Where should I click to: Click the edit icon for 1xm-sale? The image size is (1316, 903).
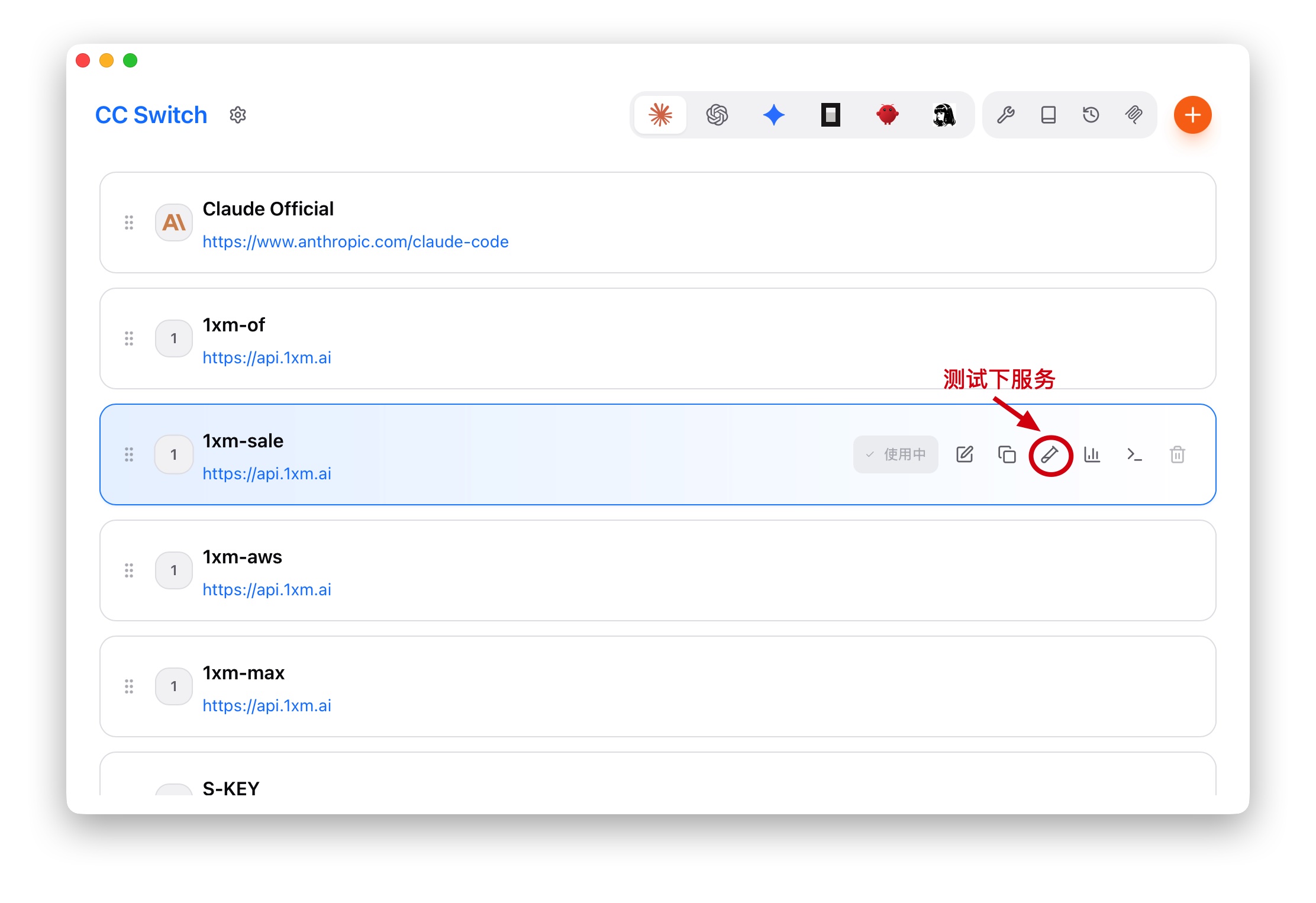tap(965, 454)
